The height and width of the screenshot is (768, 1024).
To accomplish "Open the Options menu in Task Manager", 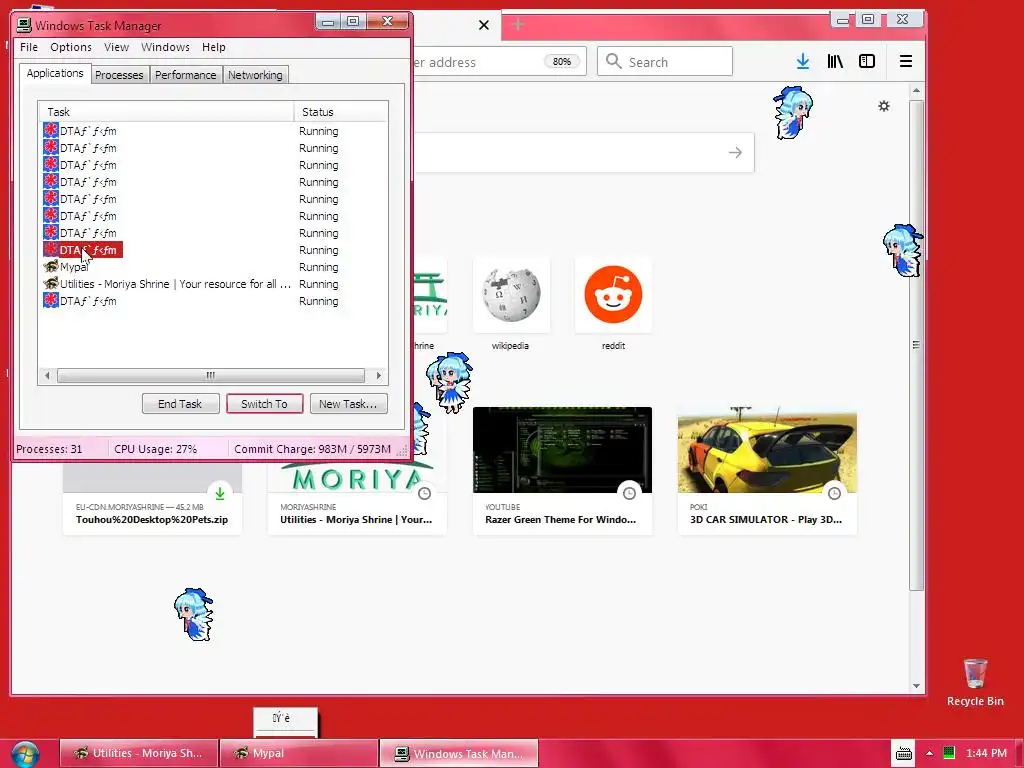I will (x=71, y=47).
